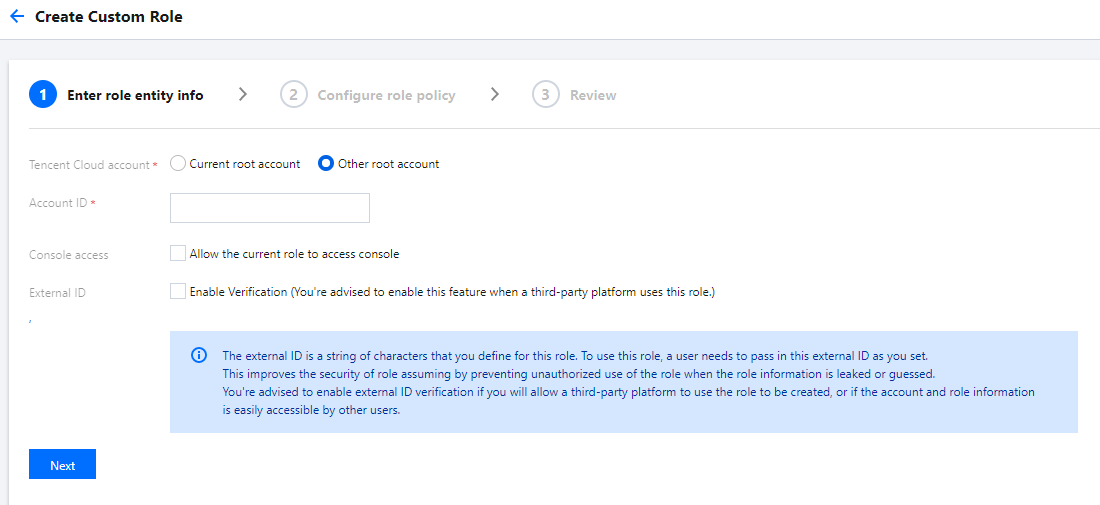Click the step 2 circle icon
The height and width of the screenshot is (505, 1100).
(x=293, y=95)
